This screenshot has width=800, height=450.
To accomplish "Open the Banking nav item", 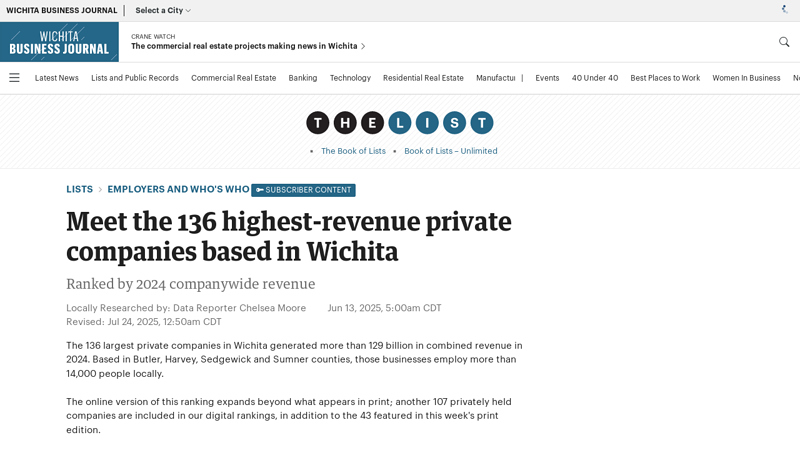I will 303,78.
